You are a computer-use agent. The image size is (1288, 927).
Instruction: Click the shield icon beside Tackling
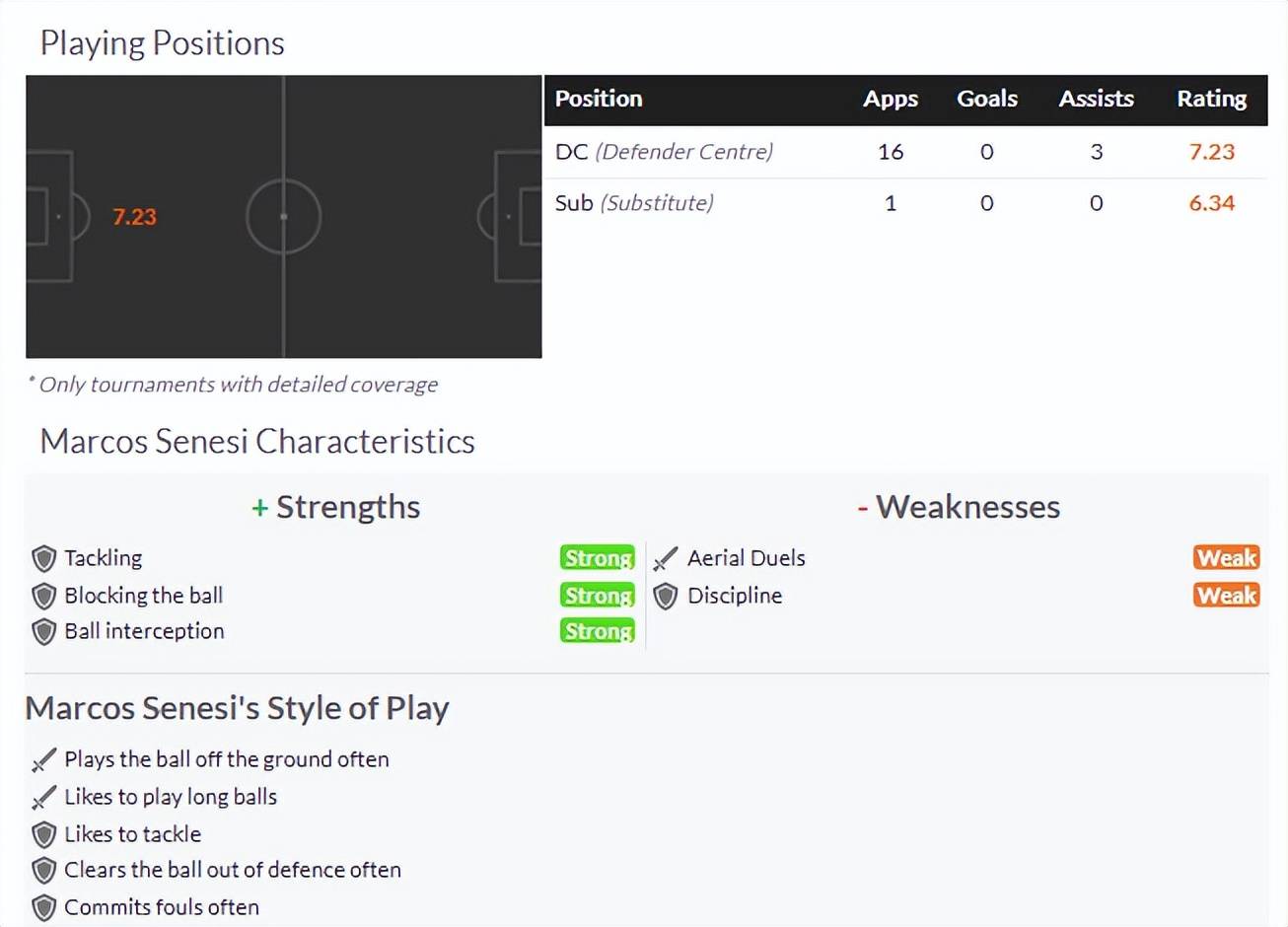pyautogui.click(x=43, y=559)
